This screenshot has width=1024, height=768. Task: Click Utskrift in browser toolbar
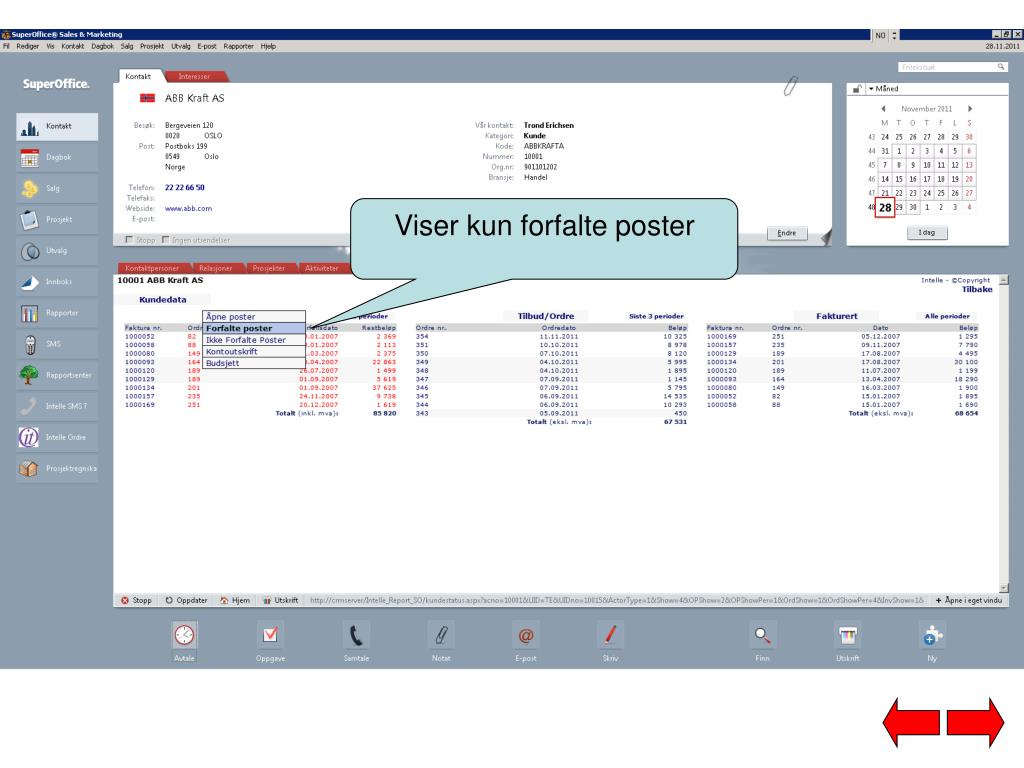(x=281, y=600)
